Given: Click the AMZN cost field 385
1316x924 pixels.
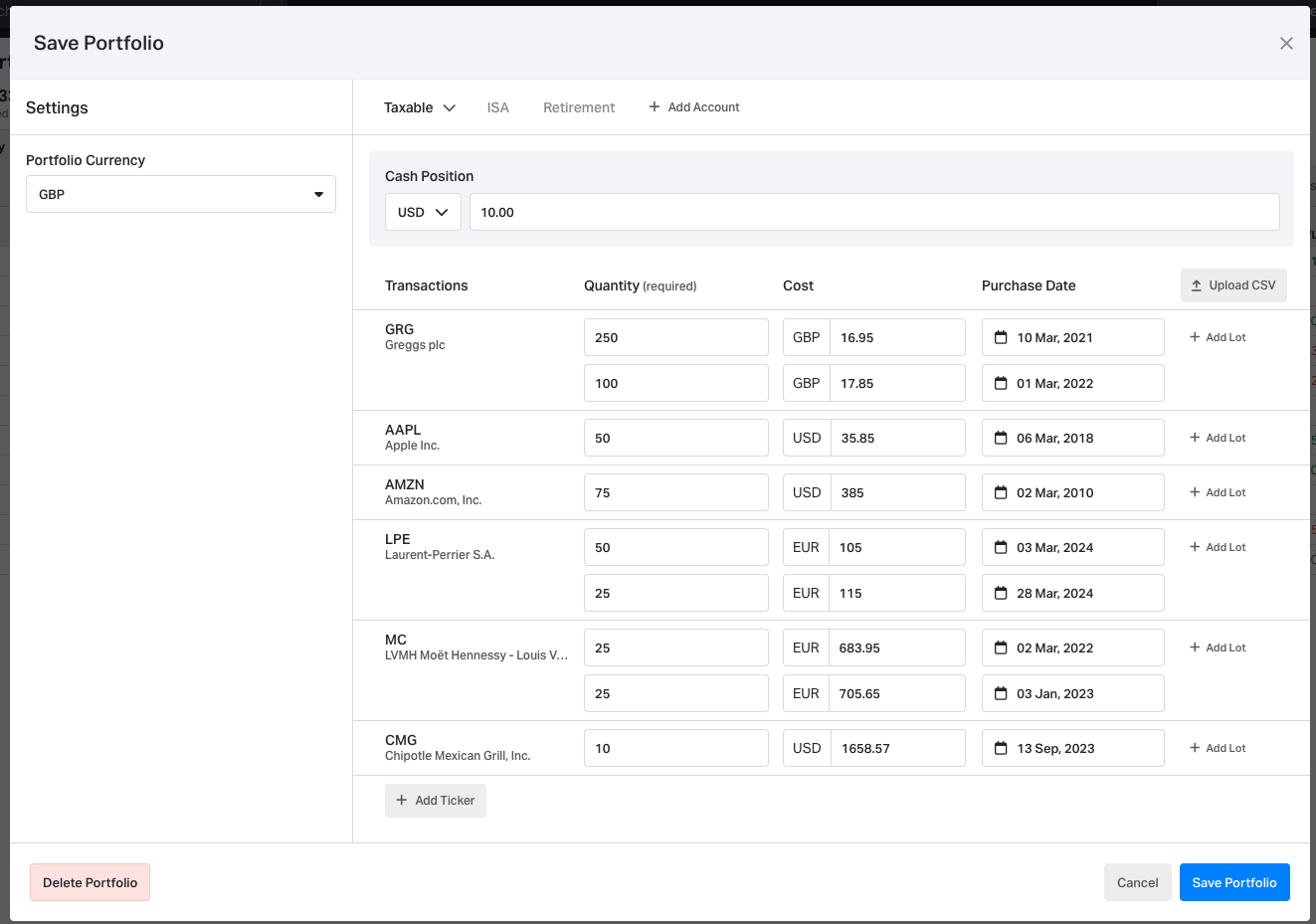Looking at the screenshot, I should click(x=897, y=492).
